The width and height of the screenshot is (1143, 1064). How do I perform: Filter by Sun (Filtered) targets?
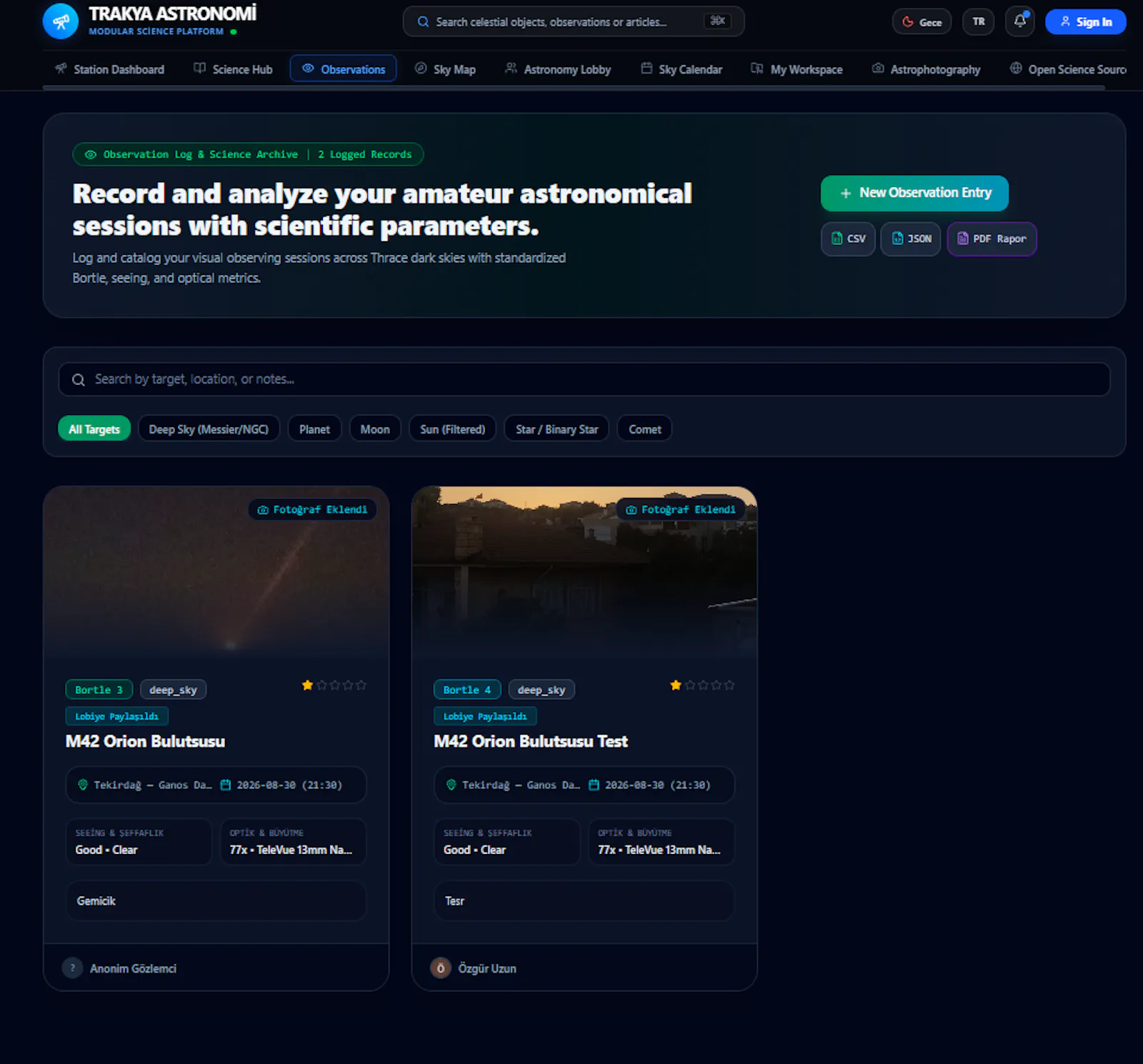(452, 429)
